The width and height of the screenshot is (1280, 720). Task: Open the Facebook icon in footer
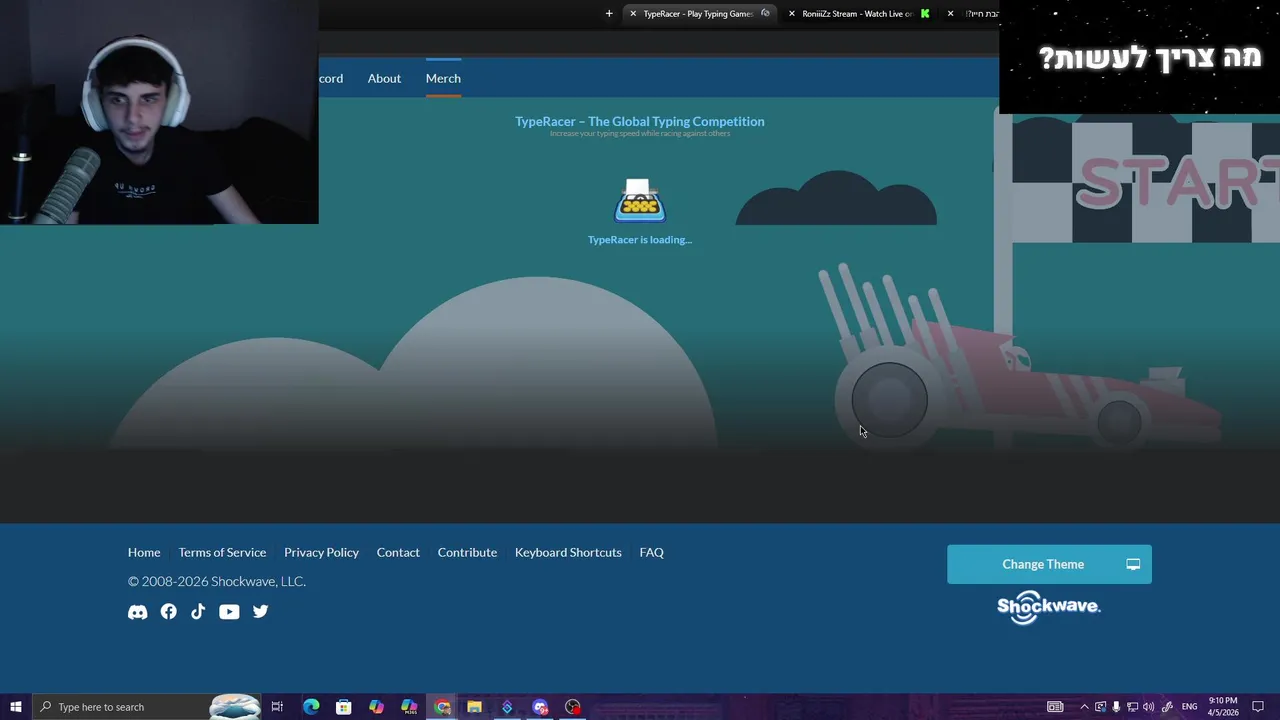(x=168, y=612)
